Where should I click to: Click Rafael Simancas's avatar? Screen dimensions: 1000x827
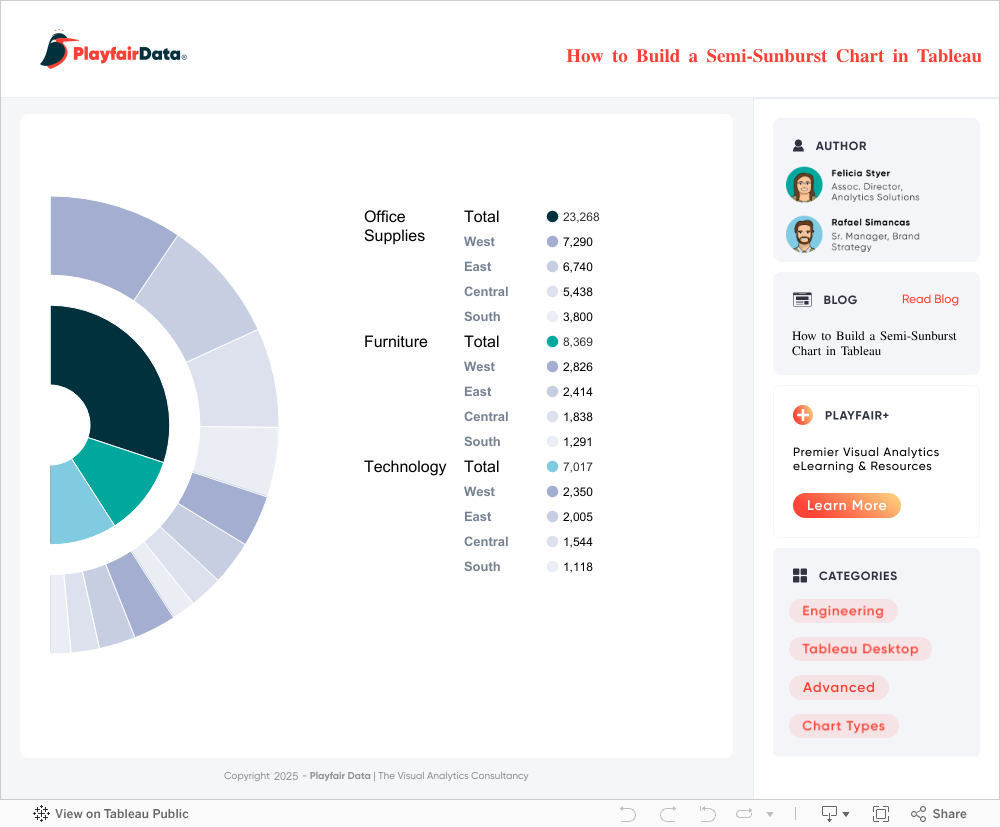pyautogui.click(x=804, y=234)
